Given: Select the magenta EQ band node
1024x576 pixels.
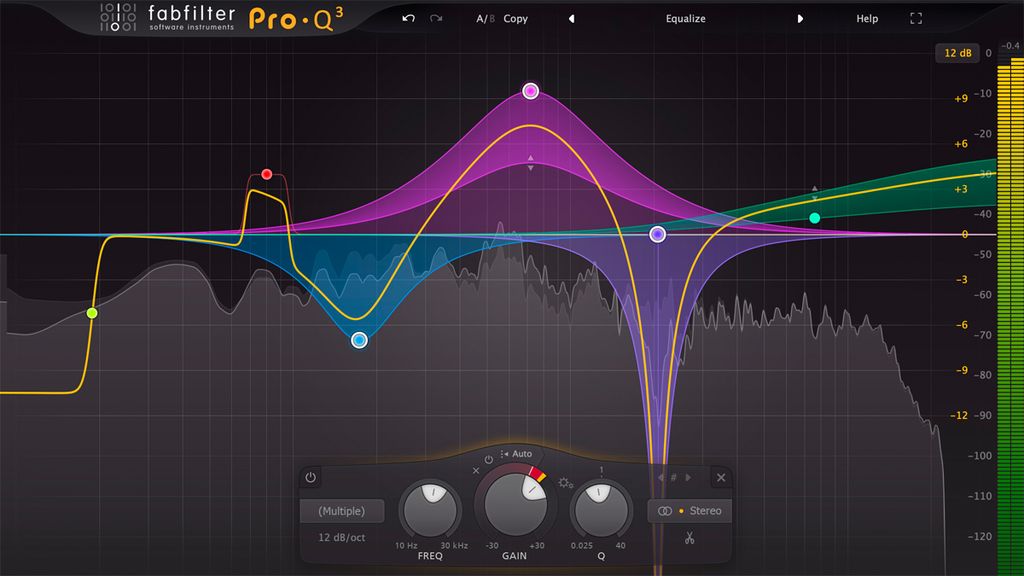Looking at the screenshot, I should pos(530,91).
